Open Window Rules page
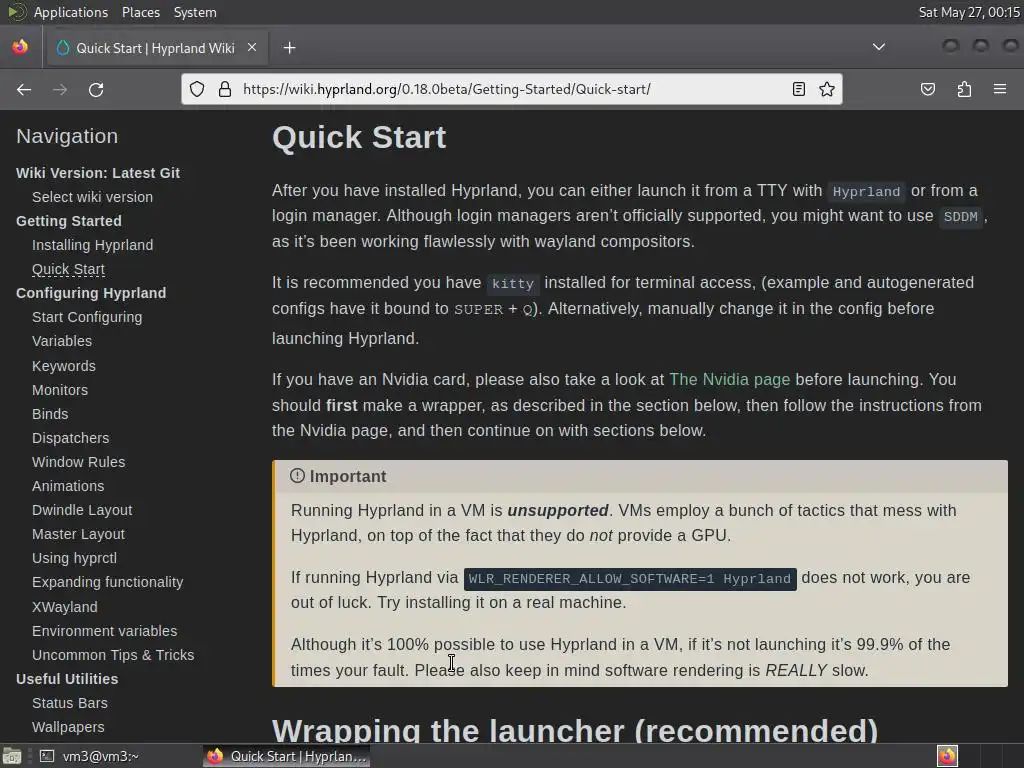The width and height of the screenshot is (1024, 768). point(78,462)
